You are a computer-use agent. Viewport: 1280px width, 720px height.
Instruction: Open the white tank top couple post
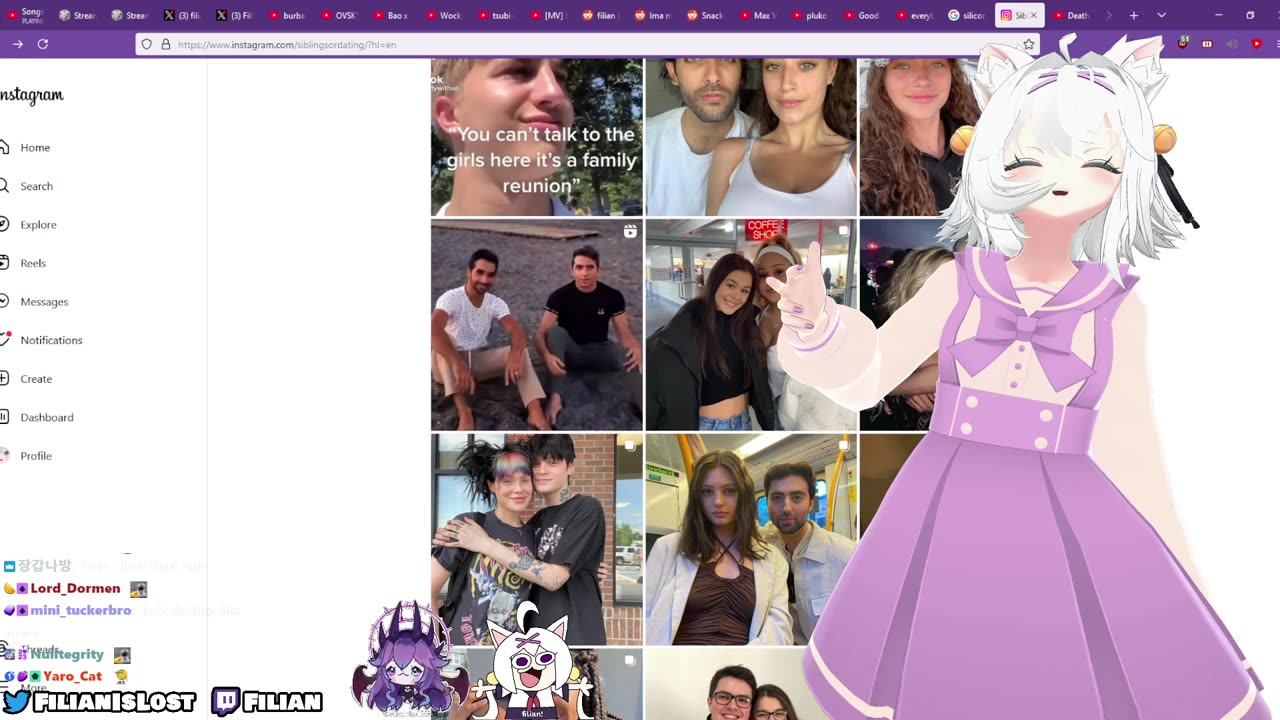tap(751, 137)
